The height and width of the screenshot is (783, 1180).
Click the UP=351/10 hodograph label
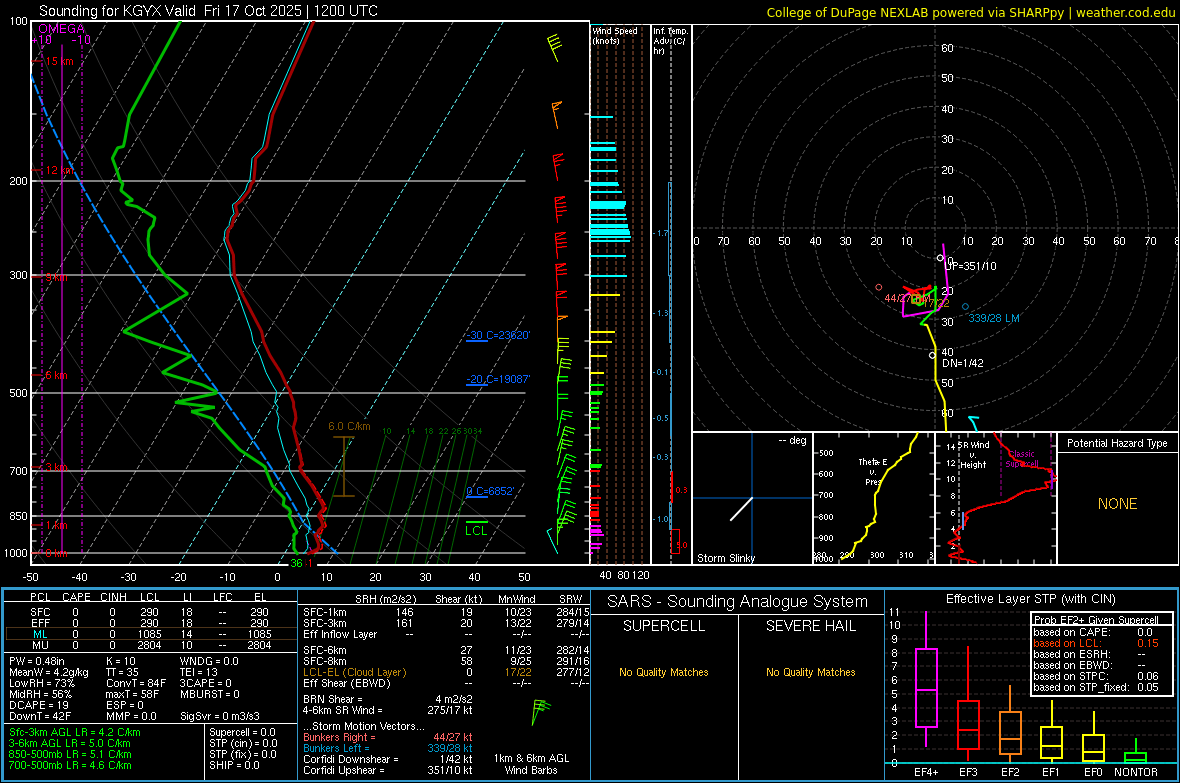coord(970,266)
